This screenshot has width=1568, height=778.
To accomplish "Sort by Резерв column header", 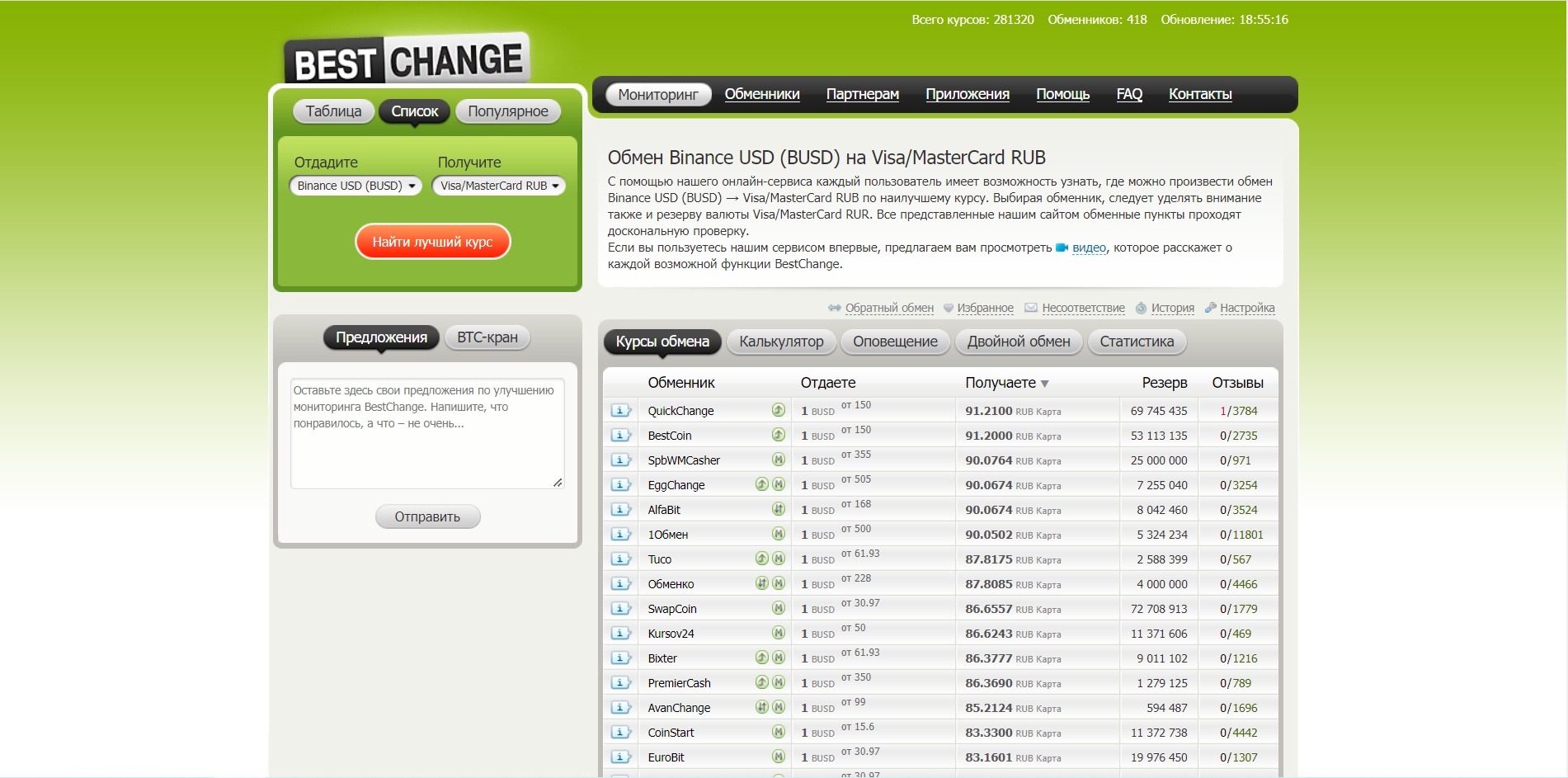I will (1164, 383).
